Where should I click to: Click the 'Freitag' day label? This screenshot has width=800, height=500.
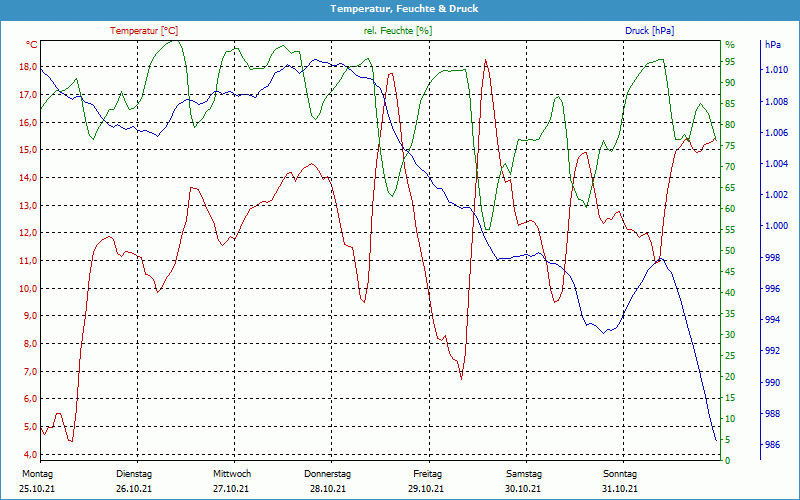tap(428, 474)
